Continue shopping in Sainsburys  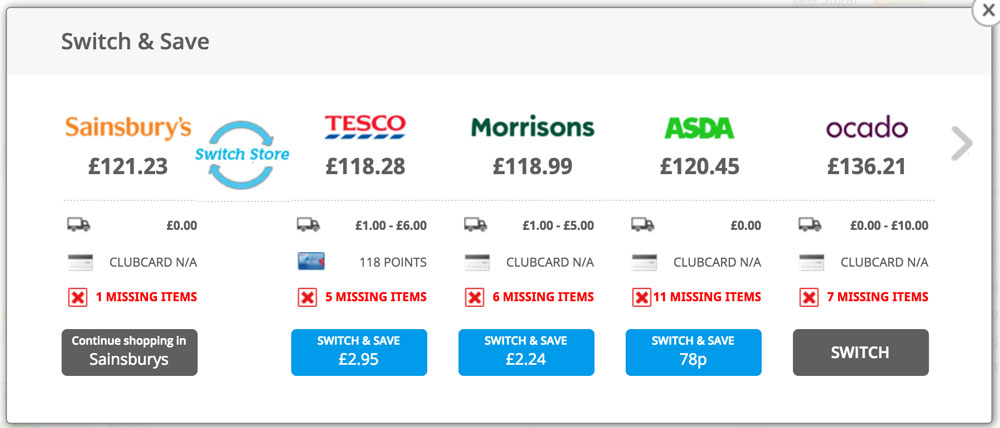point(129,352)
